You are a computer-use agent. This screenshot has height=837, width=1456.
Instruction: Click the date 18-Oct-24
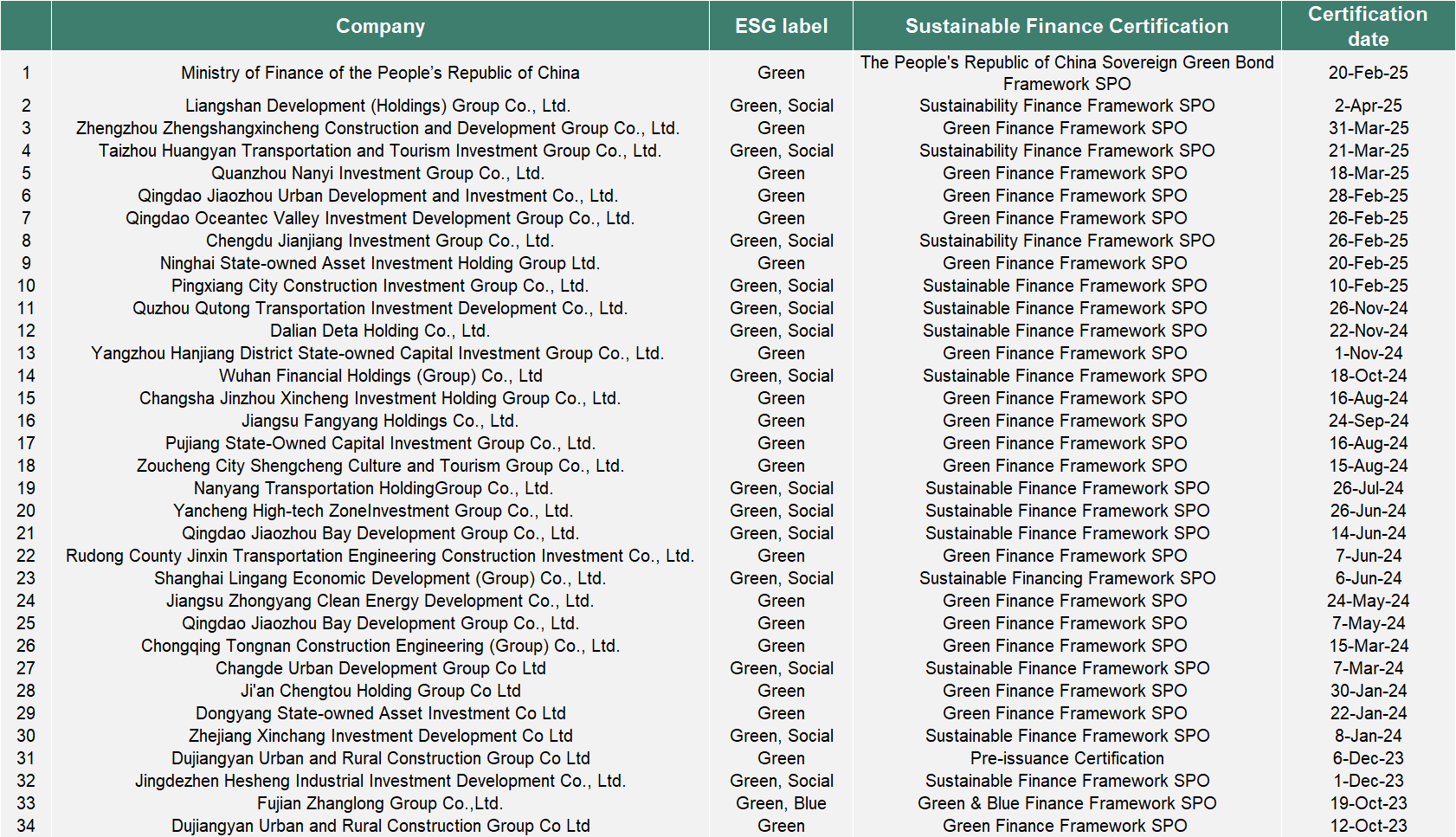(x=1368, y=376)
